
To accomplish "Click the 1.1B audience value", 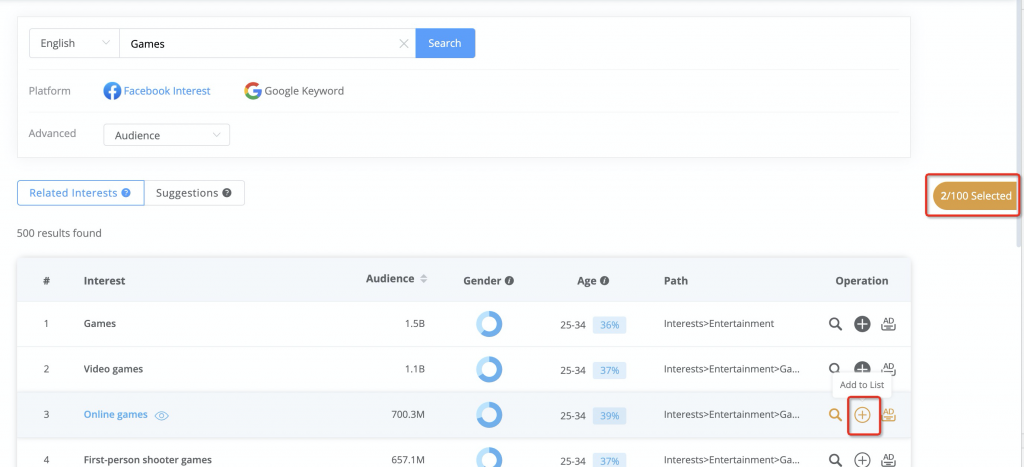I will pos(414,369).
